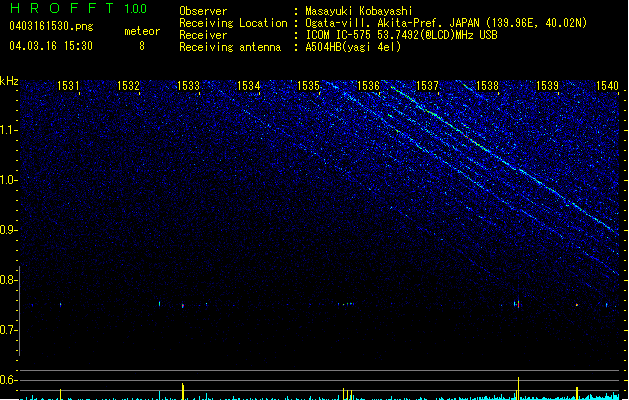The height and width of the screenshot is (400, 629).
Task: Select the name Masayuki Kobayashi
Action: (359, 11)
